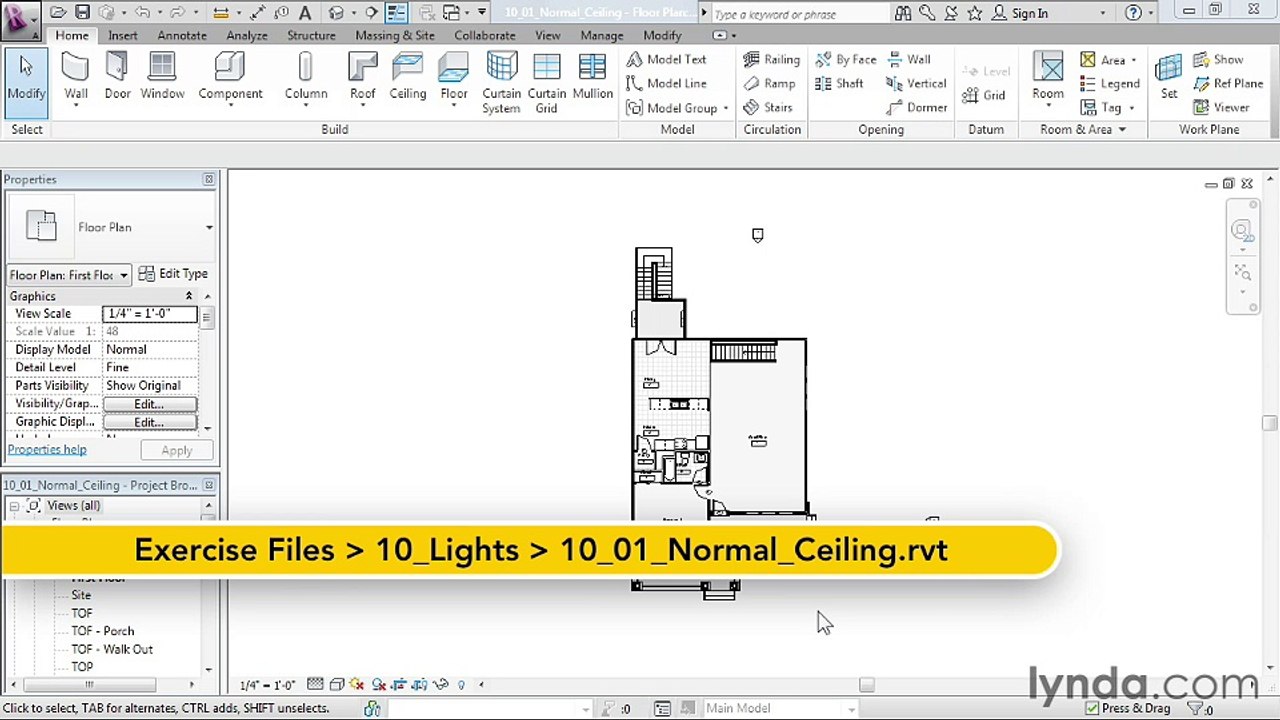
Task: Collapse the Graphics properties section
Action: coord(188,296)
